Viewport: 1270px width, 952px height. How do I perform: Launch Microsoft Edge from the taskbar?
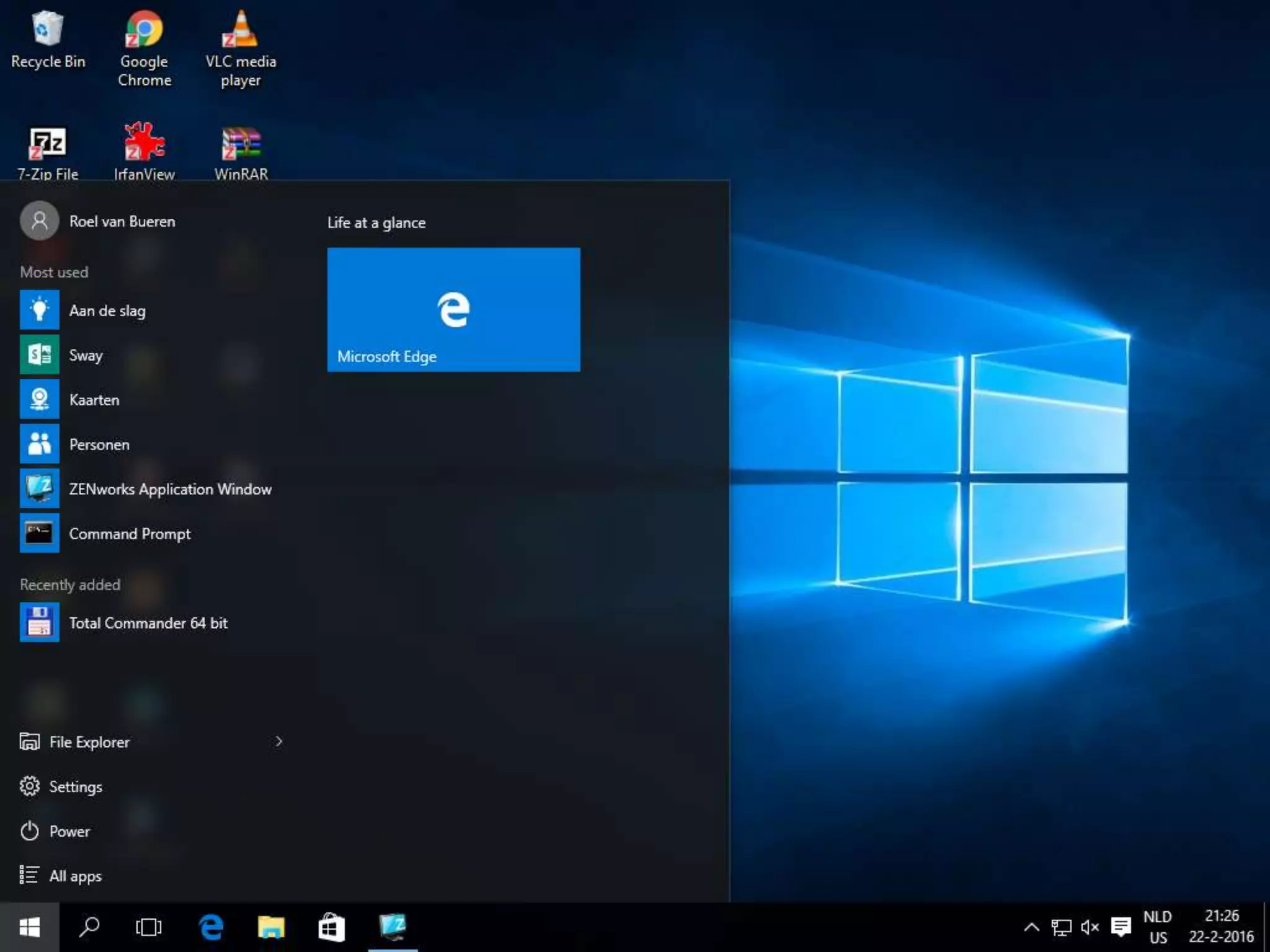(x=211, y=927)
